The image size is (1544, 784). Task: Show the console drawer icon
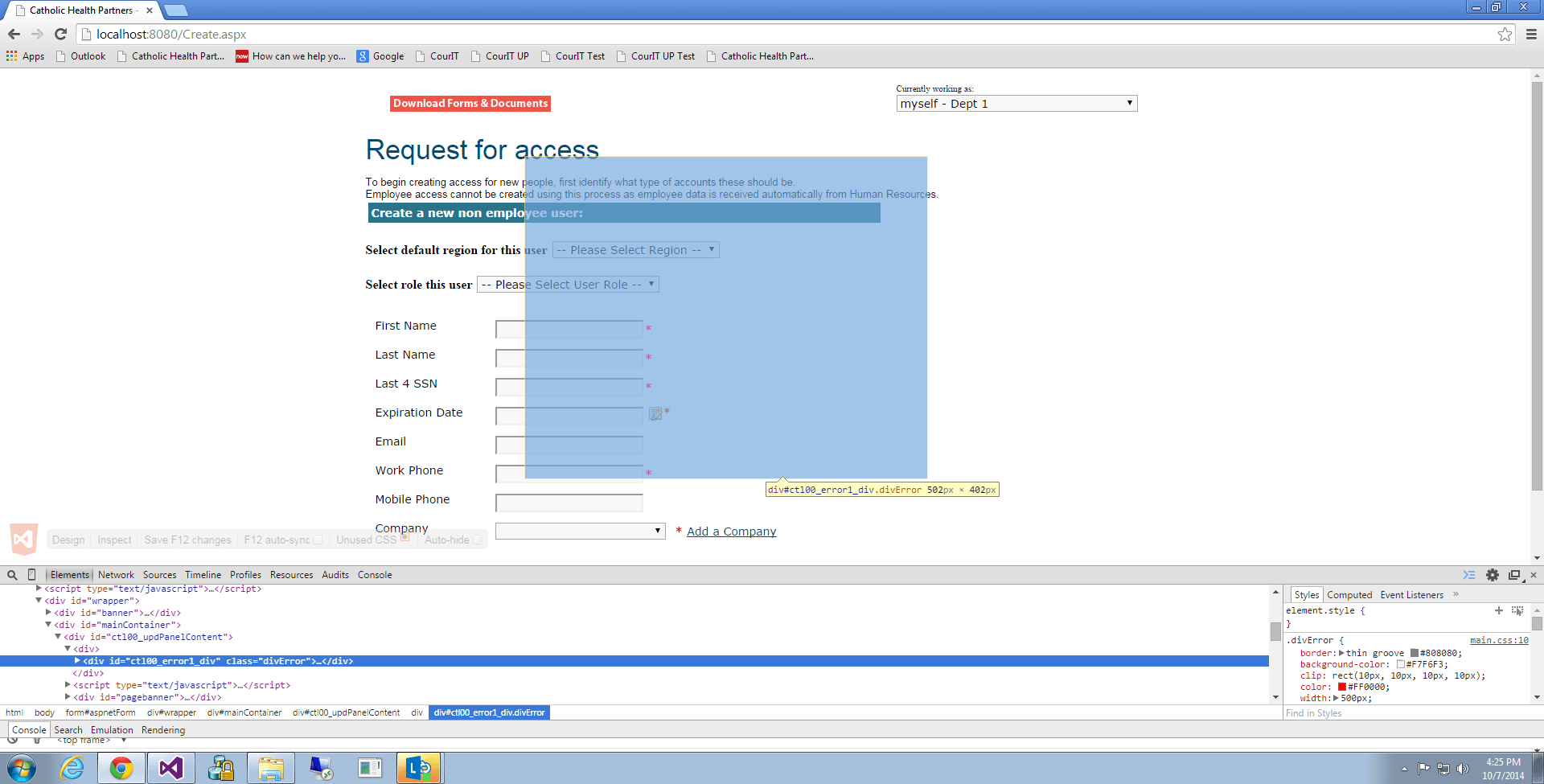(x=1469, y=575)
